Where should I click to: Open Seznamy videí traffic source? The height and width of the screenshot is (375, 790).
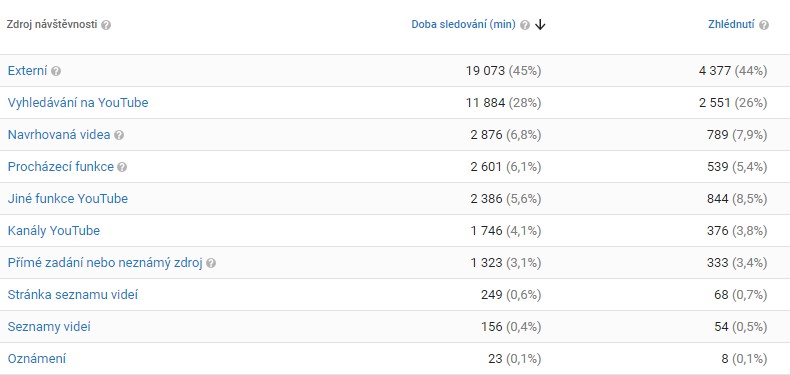click(49, 327)
